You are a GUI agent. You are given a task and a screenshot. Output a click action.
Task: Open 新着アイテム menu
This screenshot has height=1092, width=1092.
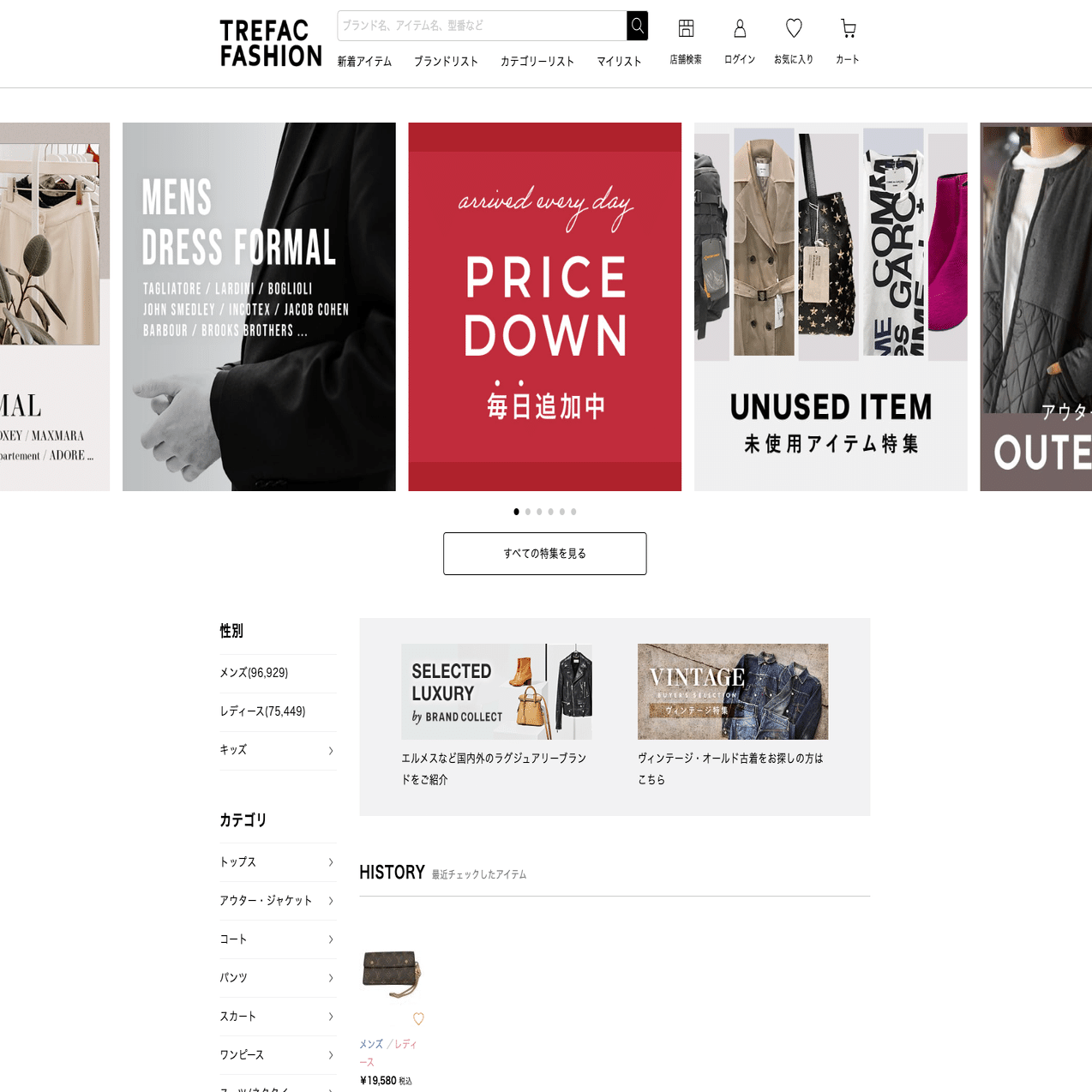click(364, 62)
